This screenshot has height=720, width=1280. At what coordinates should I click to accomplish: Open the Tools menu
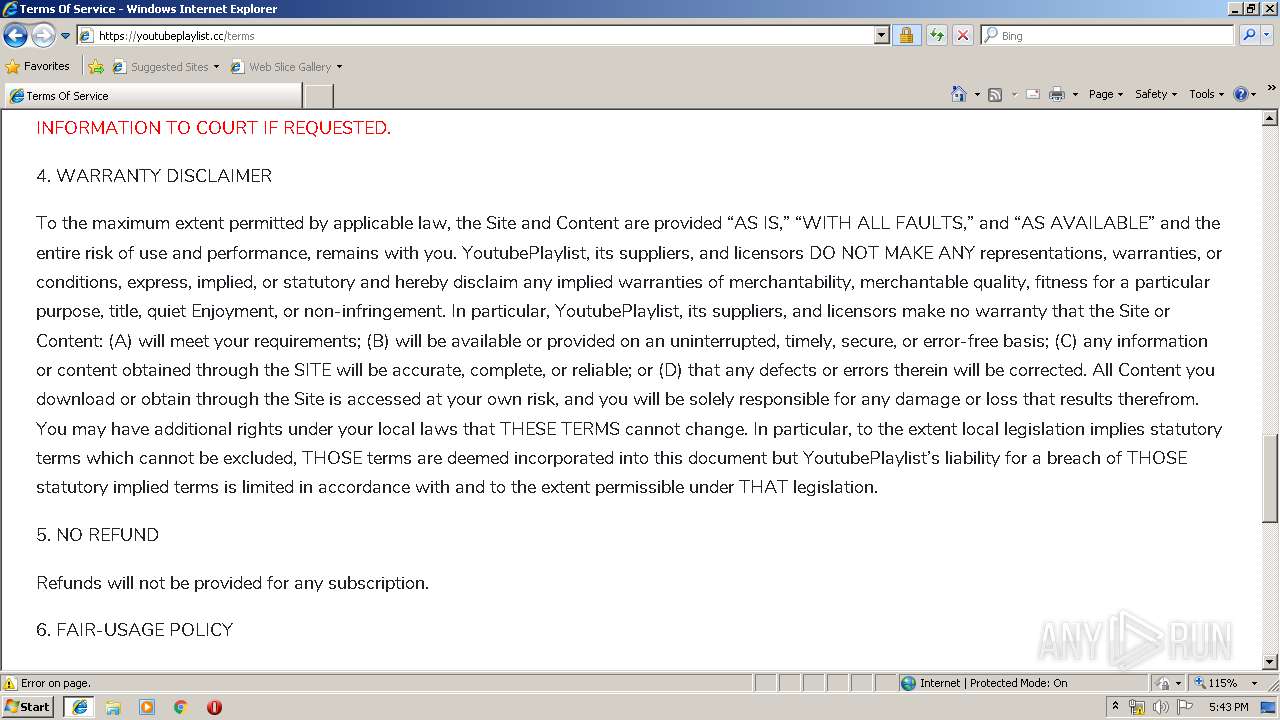1207,94
